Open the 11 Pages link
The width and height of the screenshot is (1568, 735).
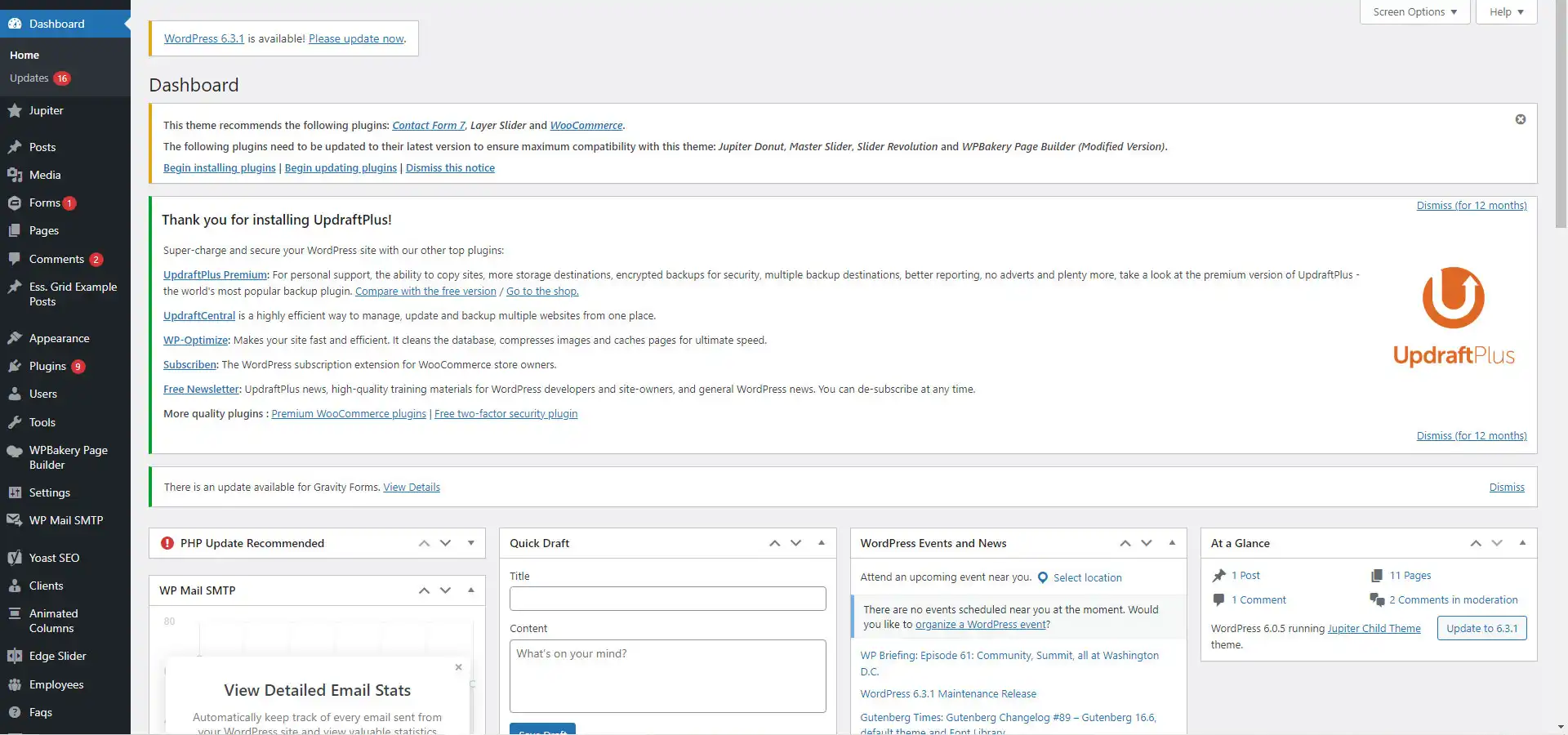(x=1410, y=575)
